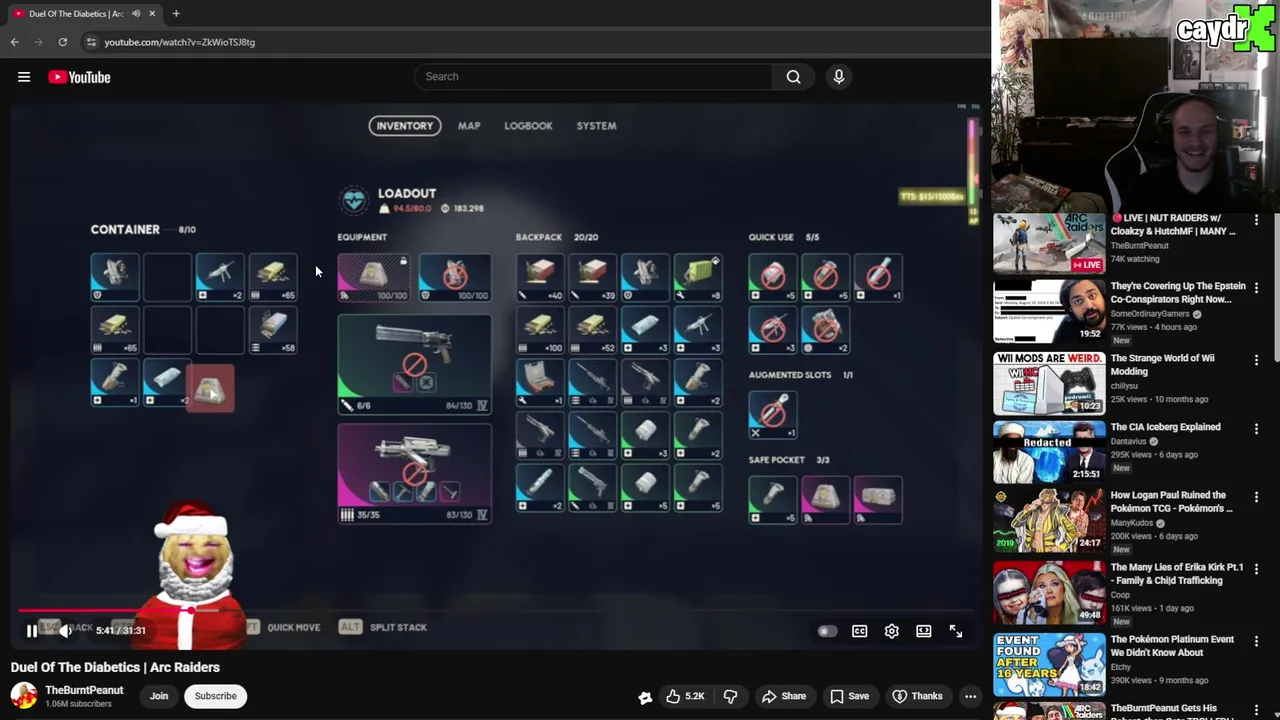View site information icon in address bar
1280x720 pixels.
pos(91,42)
